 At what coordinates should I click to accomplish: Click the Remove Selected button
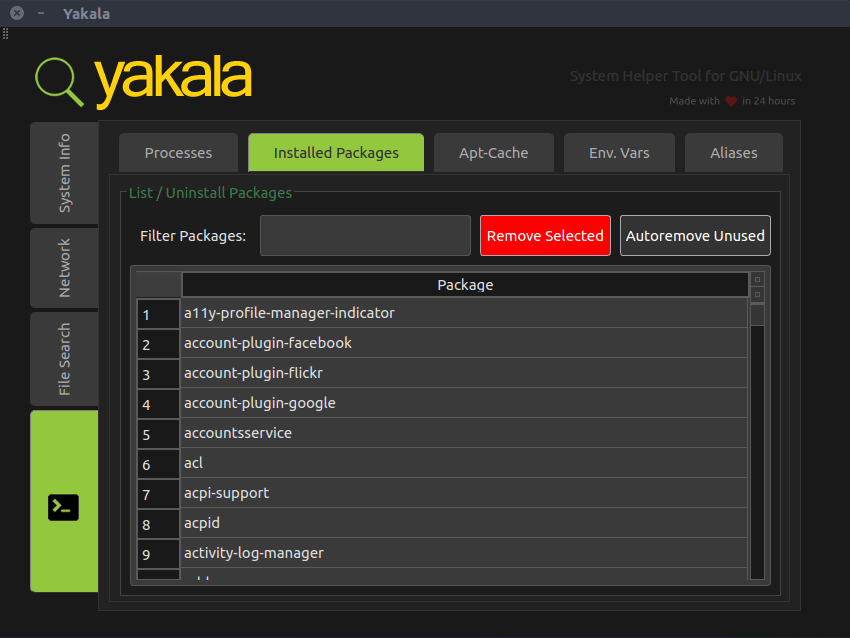(545, 236)
